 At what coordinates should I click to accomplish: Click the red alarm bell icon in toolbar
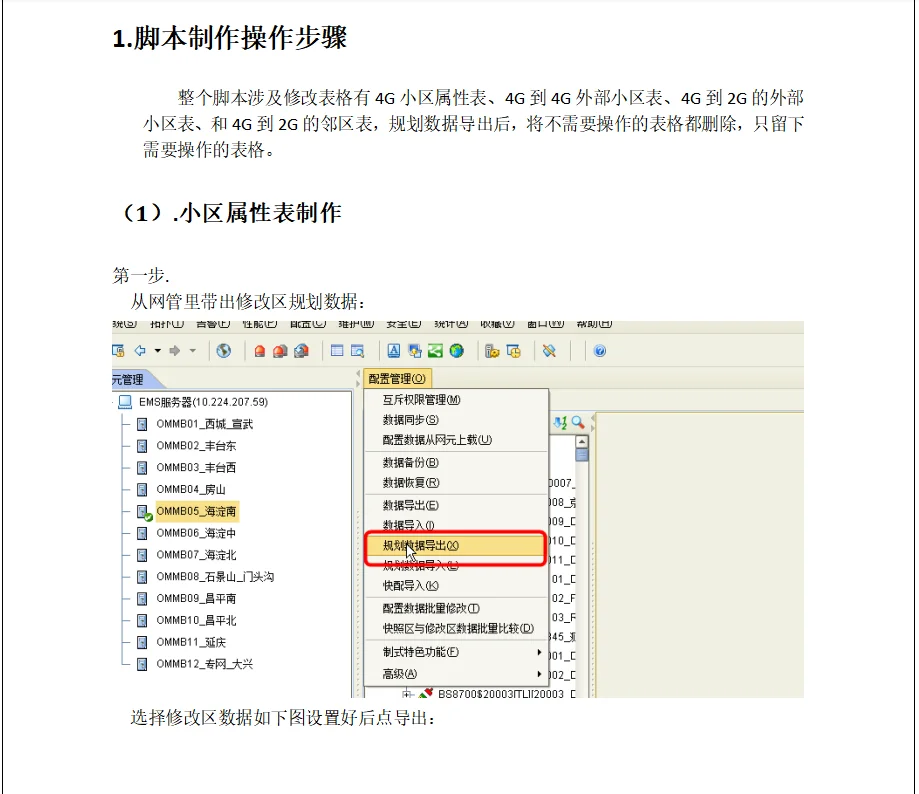(261, 350)
